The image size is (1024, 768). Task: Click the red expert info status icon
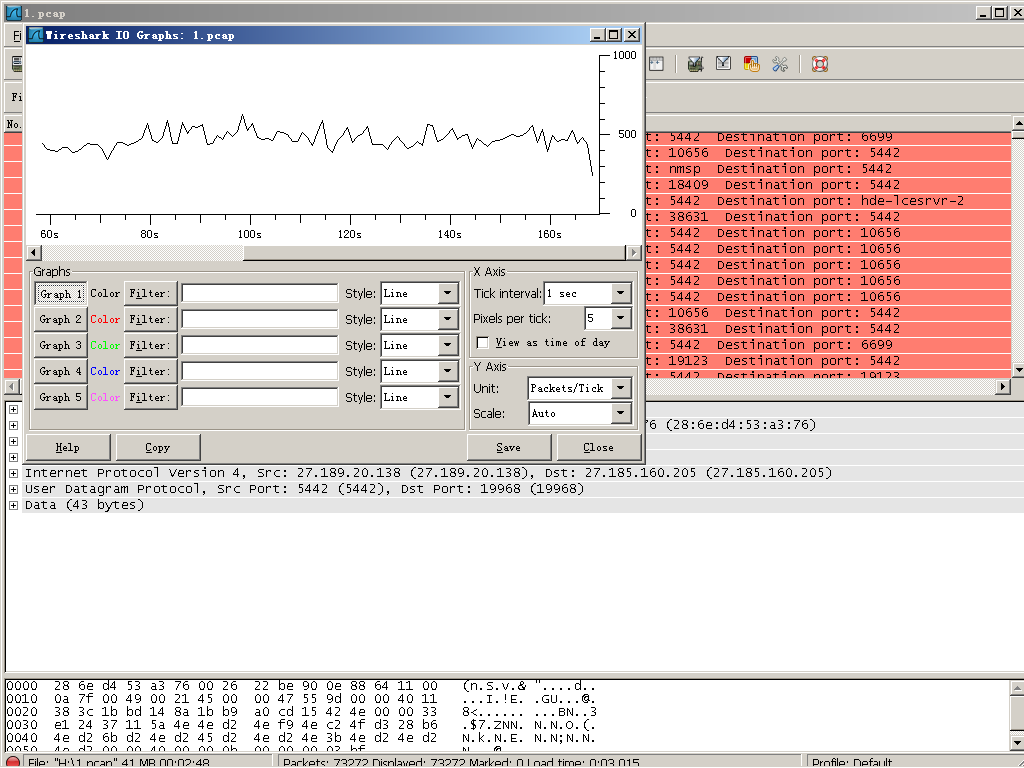pyautogui.click(x=13, y=761)
